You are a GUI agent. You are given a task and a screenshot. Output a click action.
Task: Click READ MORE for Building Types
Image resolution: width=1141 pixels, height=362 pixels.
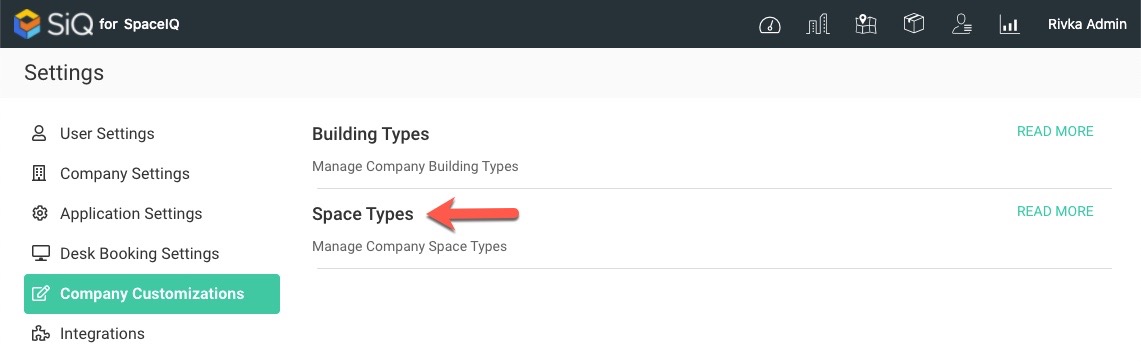click(1054, 131)
